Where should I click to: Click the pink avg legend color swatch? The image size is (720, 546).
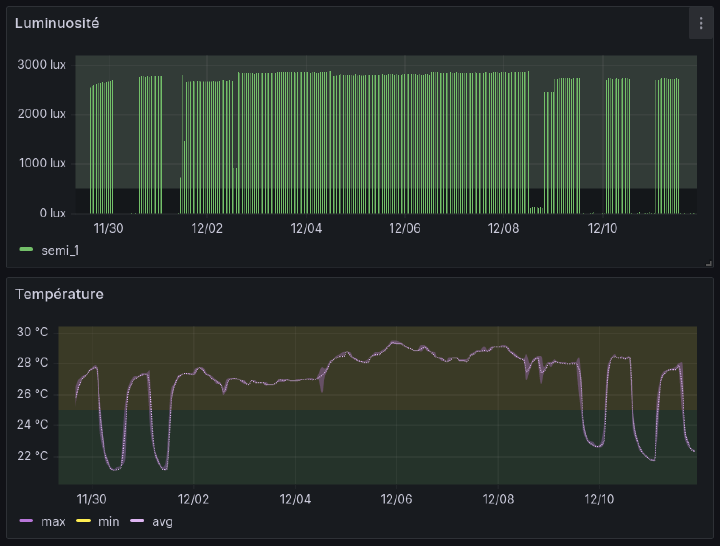[x=137, y=521]
